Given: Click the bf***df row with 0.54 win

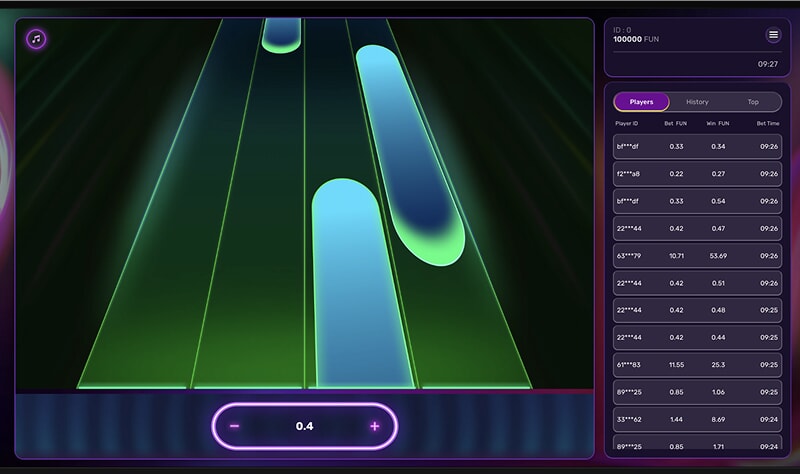Looking at the screenshot, I should [x=697, y=201].
